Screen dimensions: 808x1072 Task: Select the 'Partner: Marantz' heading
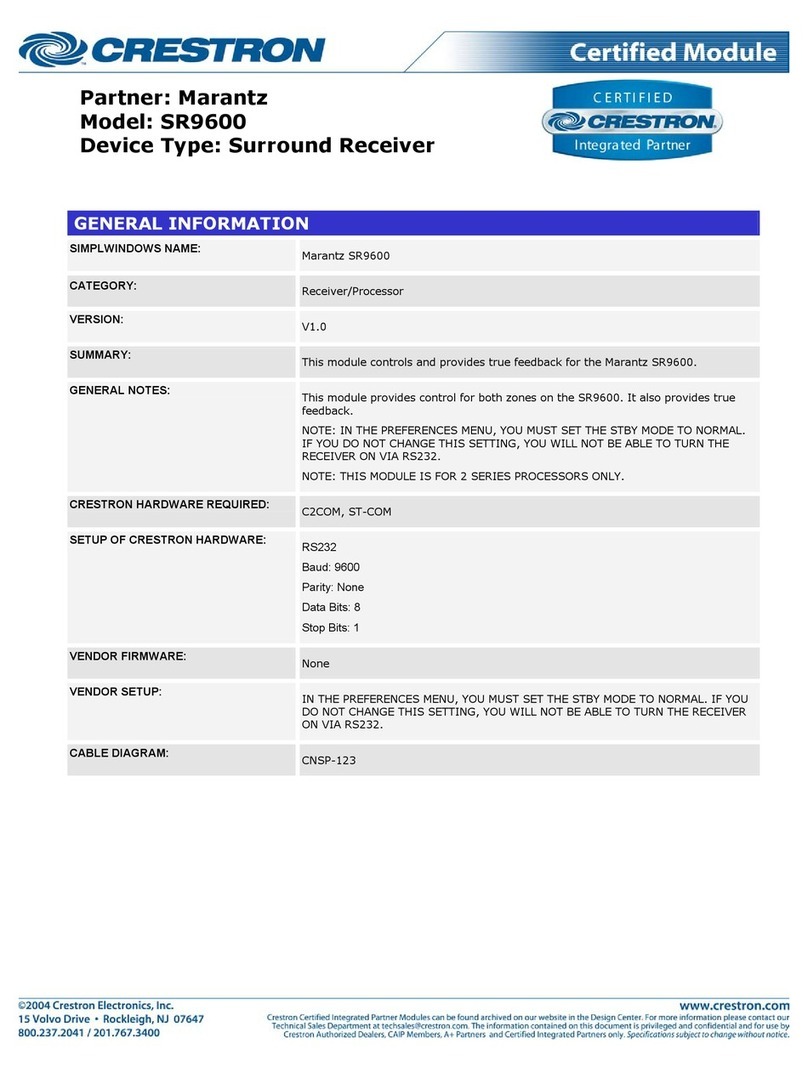click(x=174, y=98)
